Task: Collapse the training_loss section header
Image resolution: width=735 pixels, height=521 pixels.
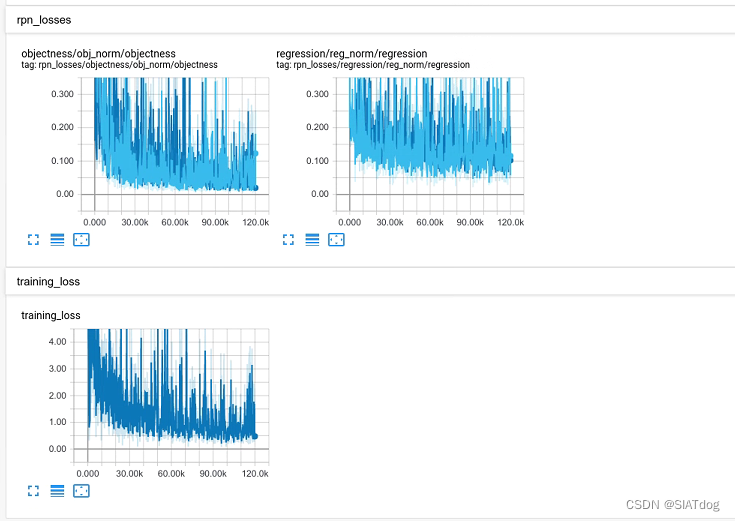Action: tap(370, 281)
